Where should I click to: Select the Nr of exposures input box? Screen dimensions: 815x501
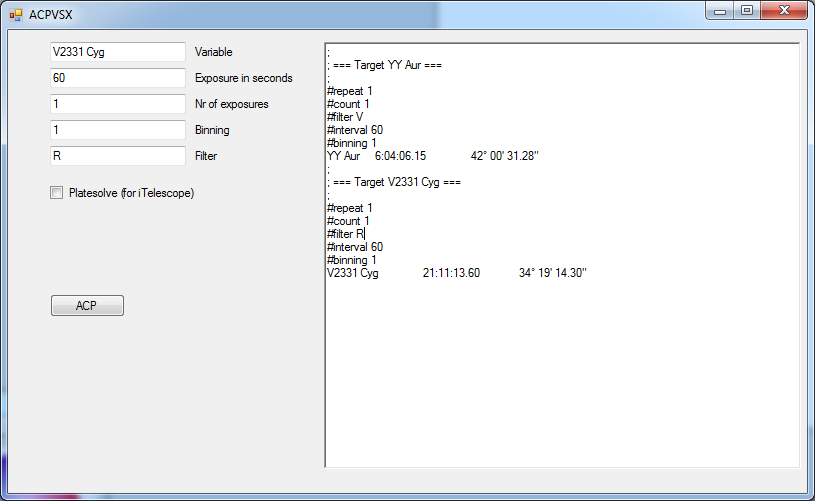click(x=118, y=104)
